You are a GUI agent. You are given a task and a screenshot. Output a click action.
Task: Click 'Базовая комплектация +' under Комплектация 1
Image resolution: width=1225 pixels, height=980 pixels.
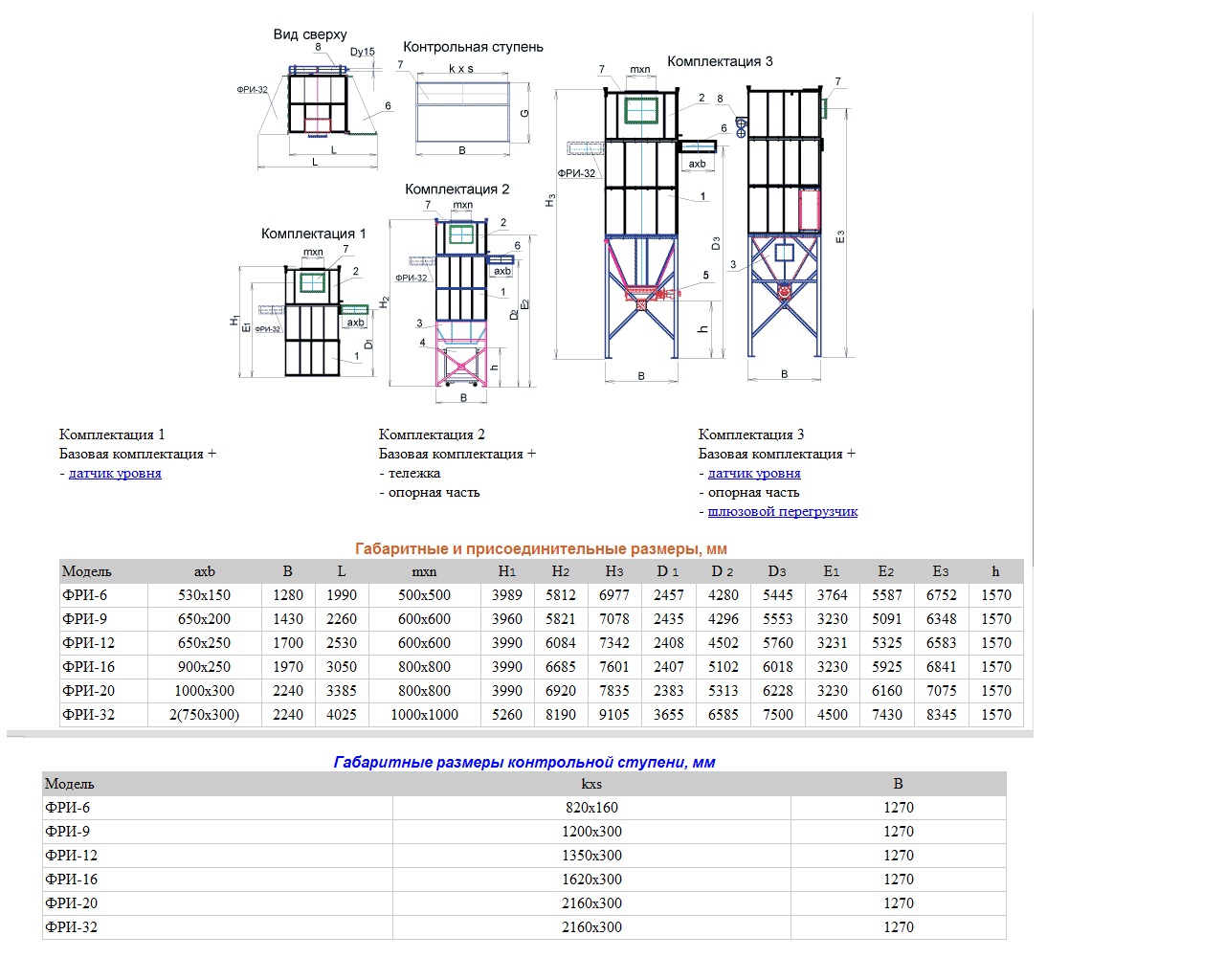(x=138, y=455)
